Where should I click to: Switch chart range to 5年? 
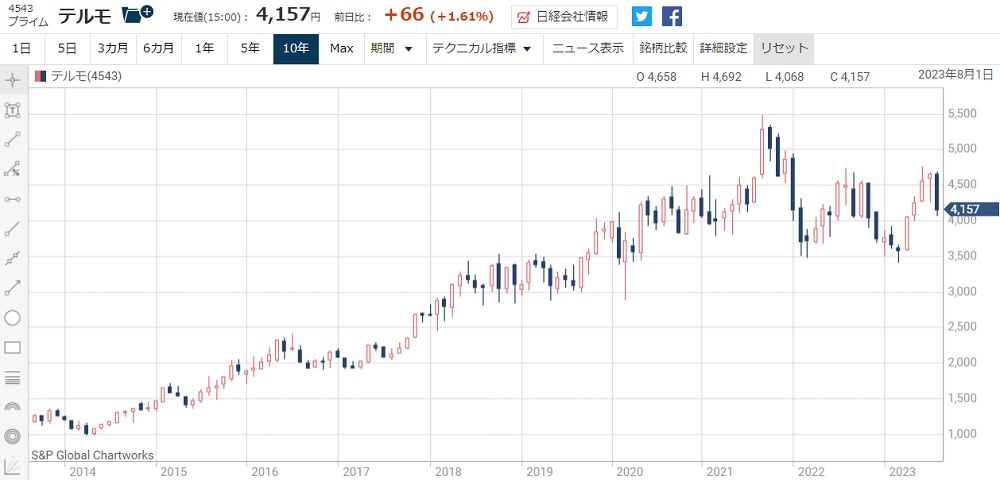(250, 49)
